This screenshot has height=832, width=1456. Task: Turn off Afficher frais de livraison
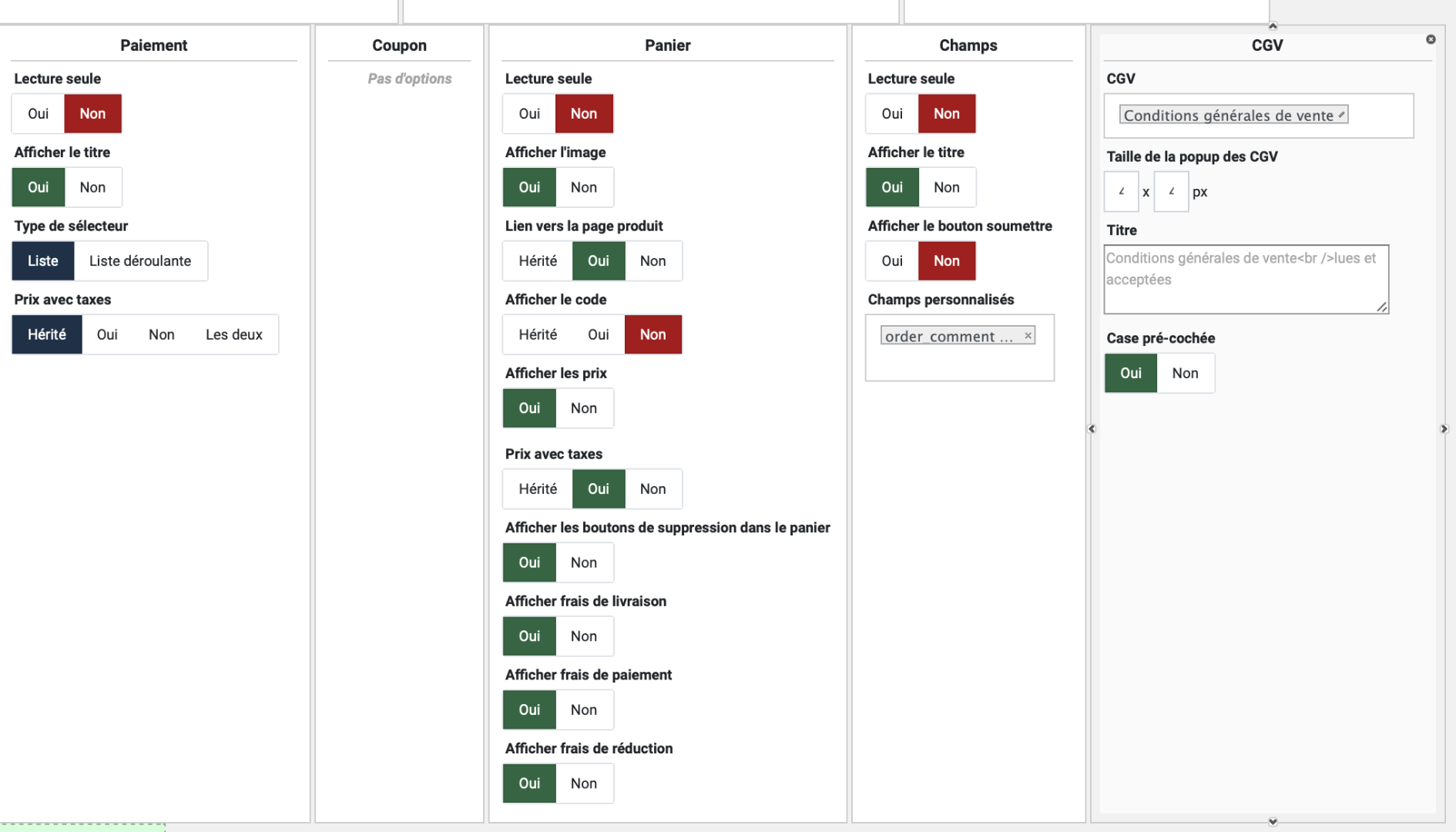pos(584,636)
